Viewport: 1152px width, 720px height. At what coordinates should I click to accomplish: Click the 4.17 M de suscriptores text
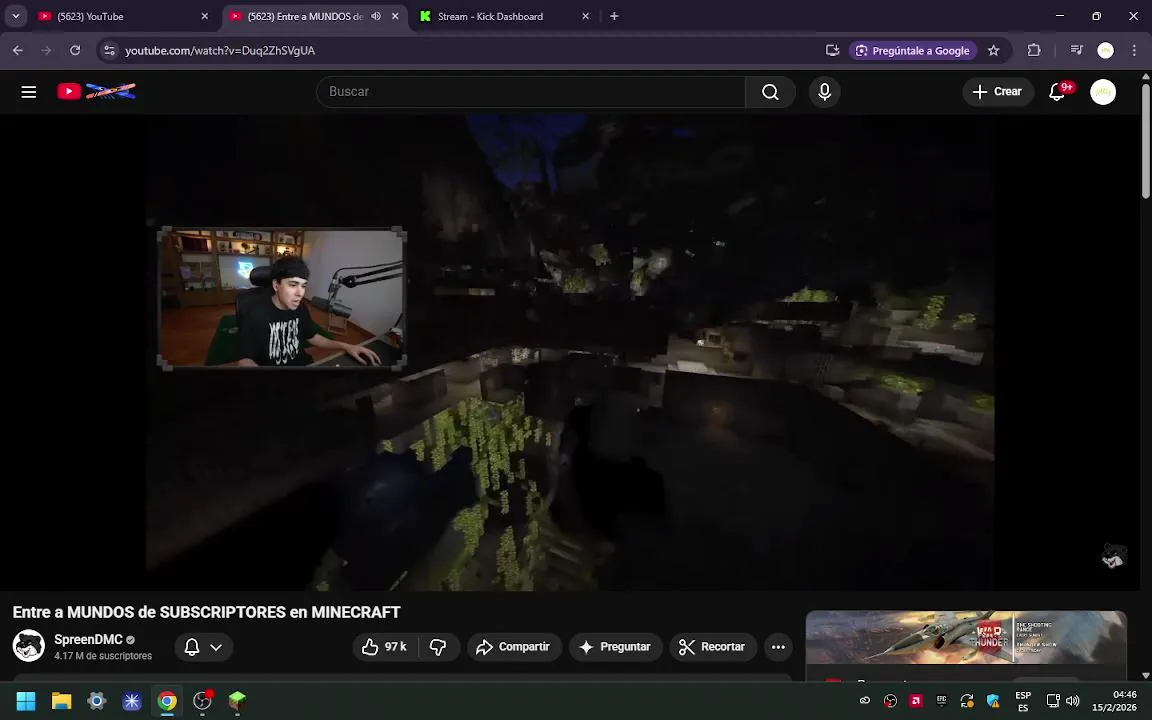coord(103,656)
